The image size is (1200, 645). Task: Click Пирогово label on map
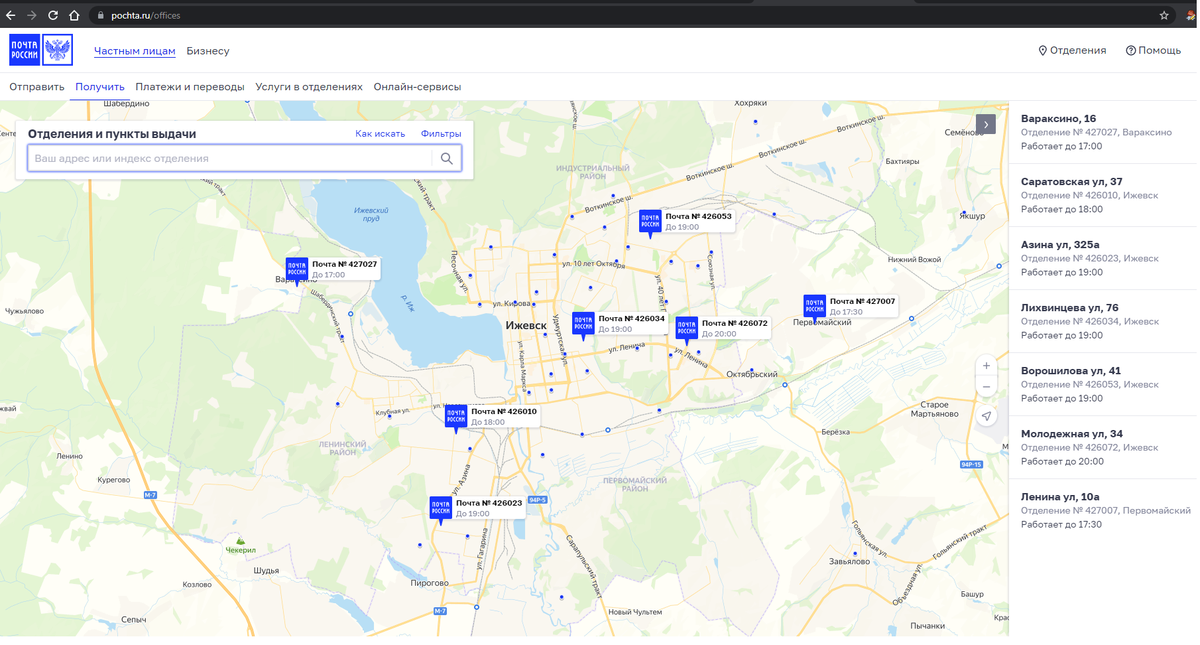tap(430, 582)
